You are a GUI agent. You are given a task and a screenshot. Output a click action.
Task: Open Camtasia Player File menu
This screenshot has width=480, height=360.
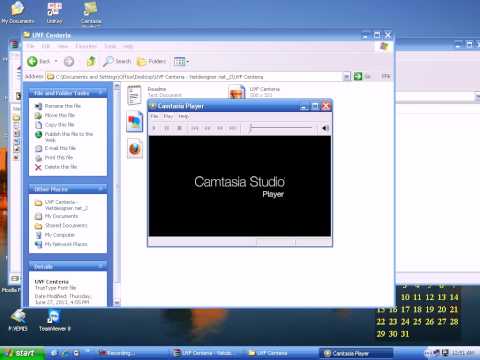pyautogui.click(x=154, y=116)
